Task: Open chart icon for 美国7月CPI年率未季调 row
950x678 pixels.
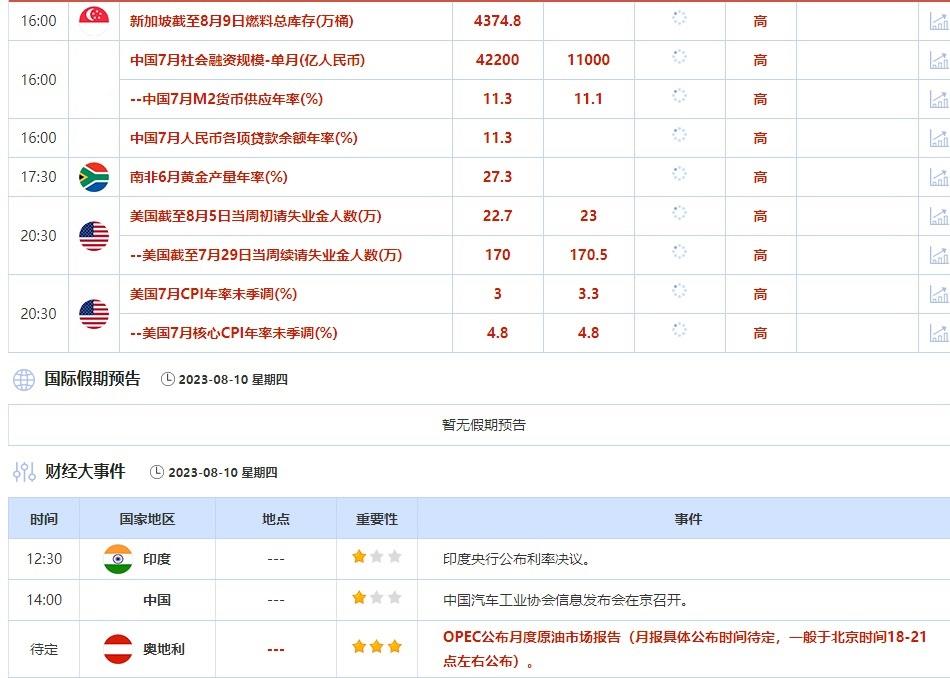Action: pos(940,294)
